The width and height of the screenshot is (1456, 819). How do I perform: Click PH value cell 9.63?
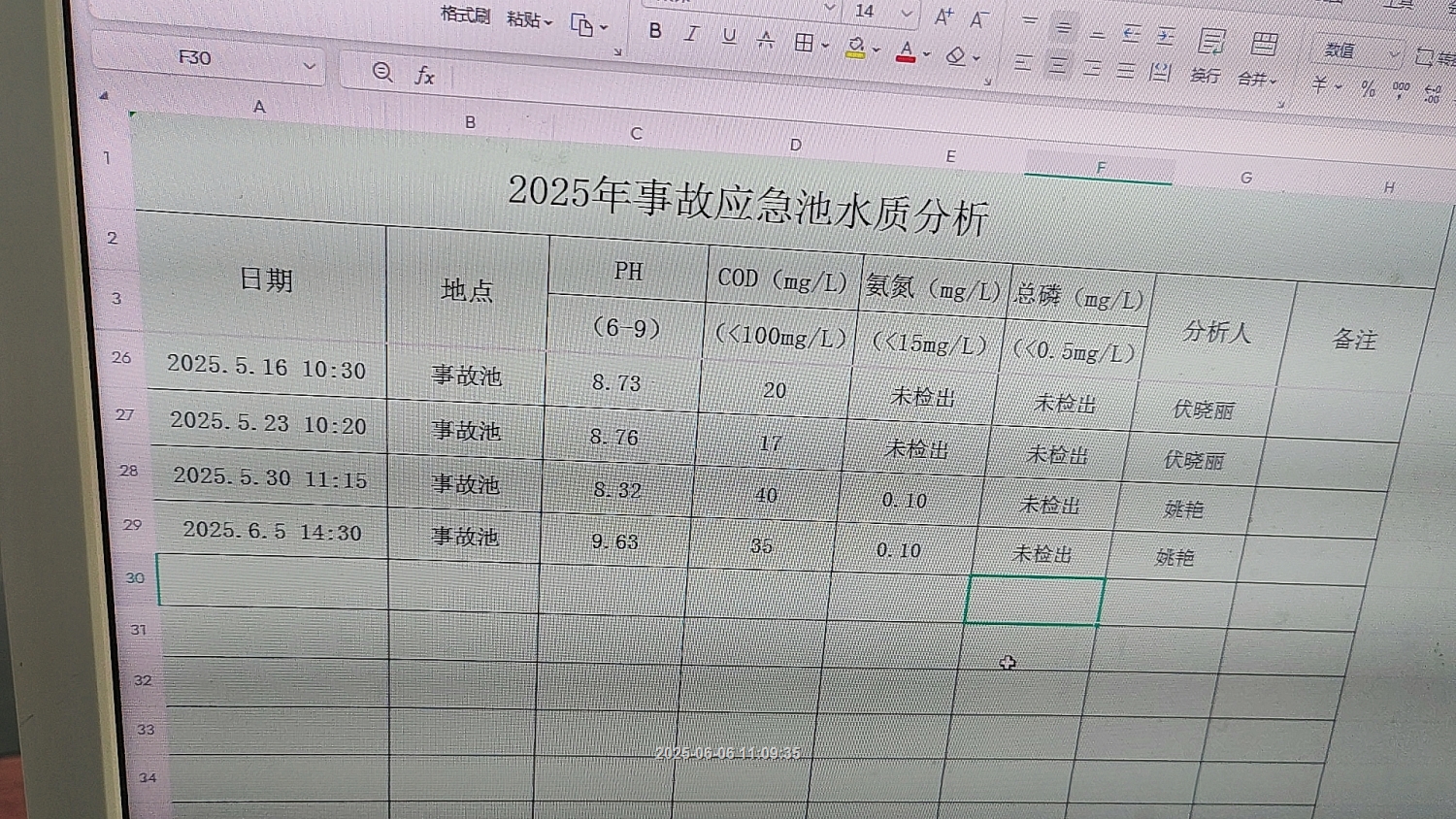(615, 541)
